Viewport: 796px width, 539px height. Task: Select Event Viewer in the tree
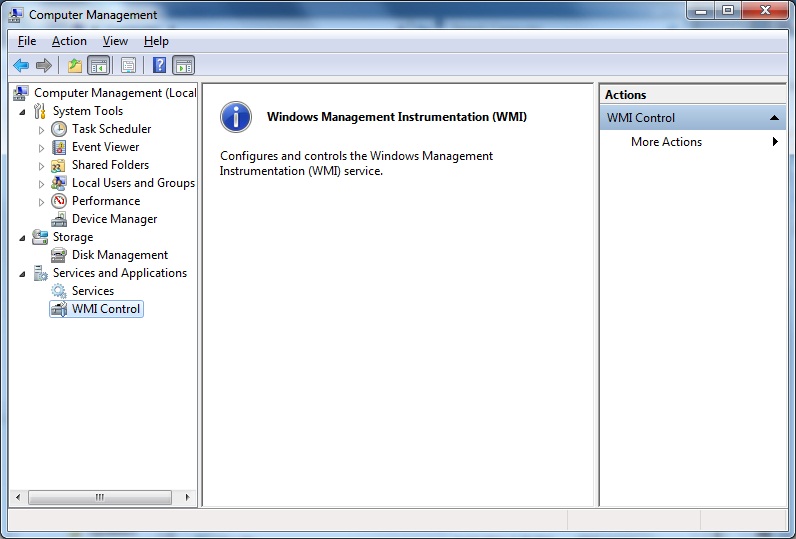106,147
